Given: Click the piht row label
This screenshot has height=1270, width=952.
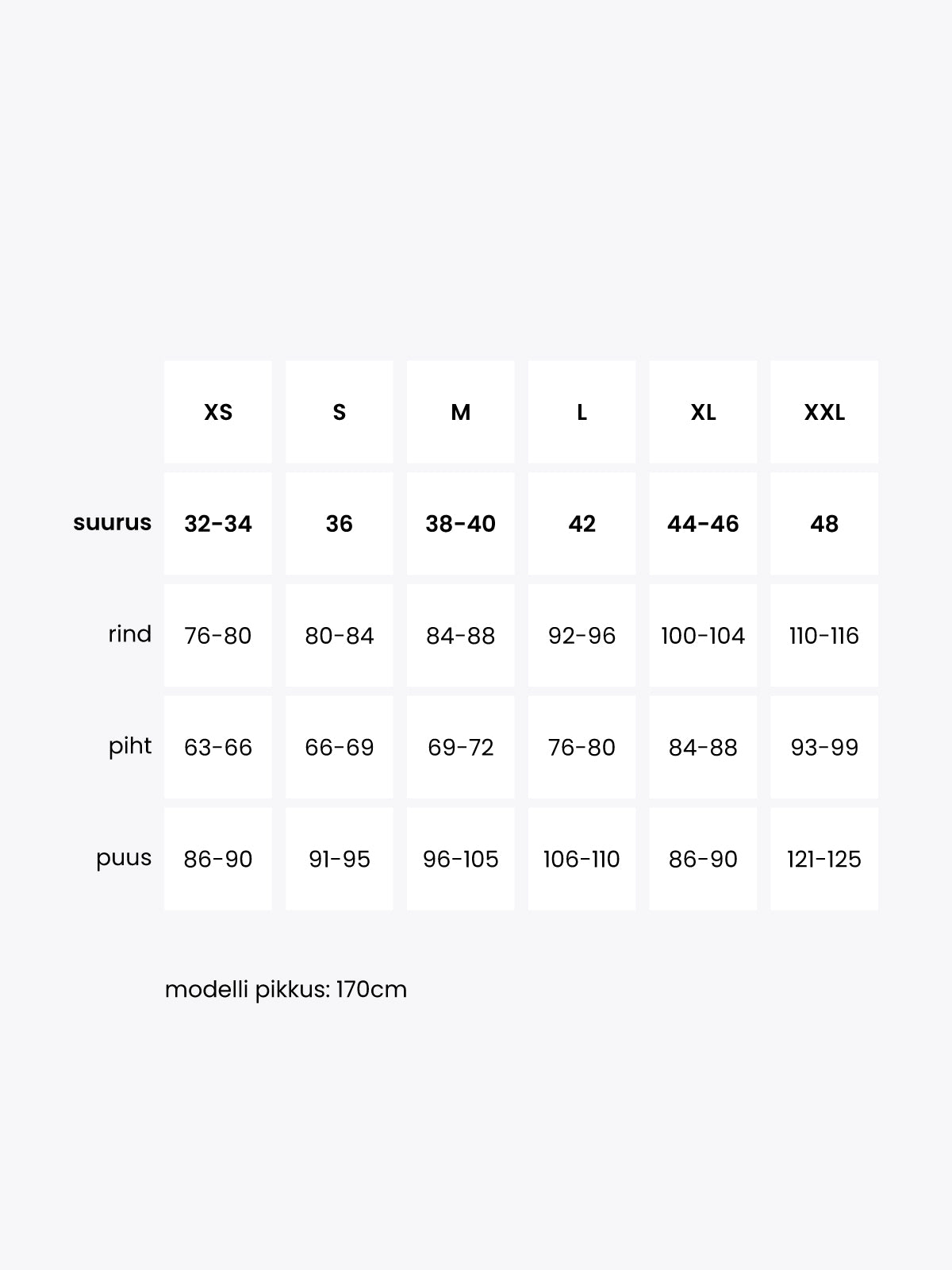Looking at the screenshot, I should [x=129, y=746].
